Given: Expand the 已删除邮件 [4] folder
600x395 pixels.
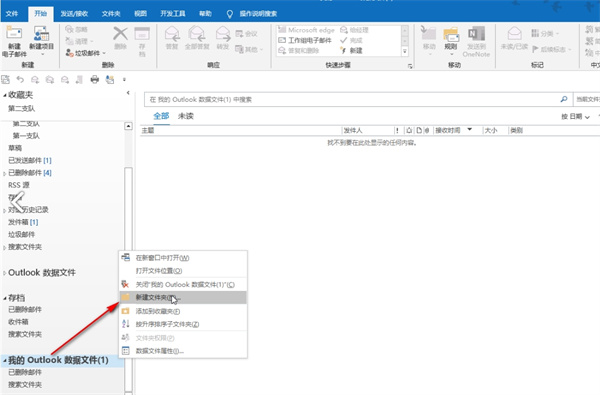Looking at the screenshot, I should pyautogui.click(x=4, y=173).
